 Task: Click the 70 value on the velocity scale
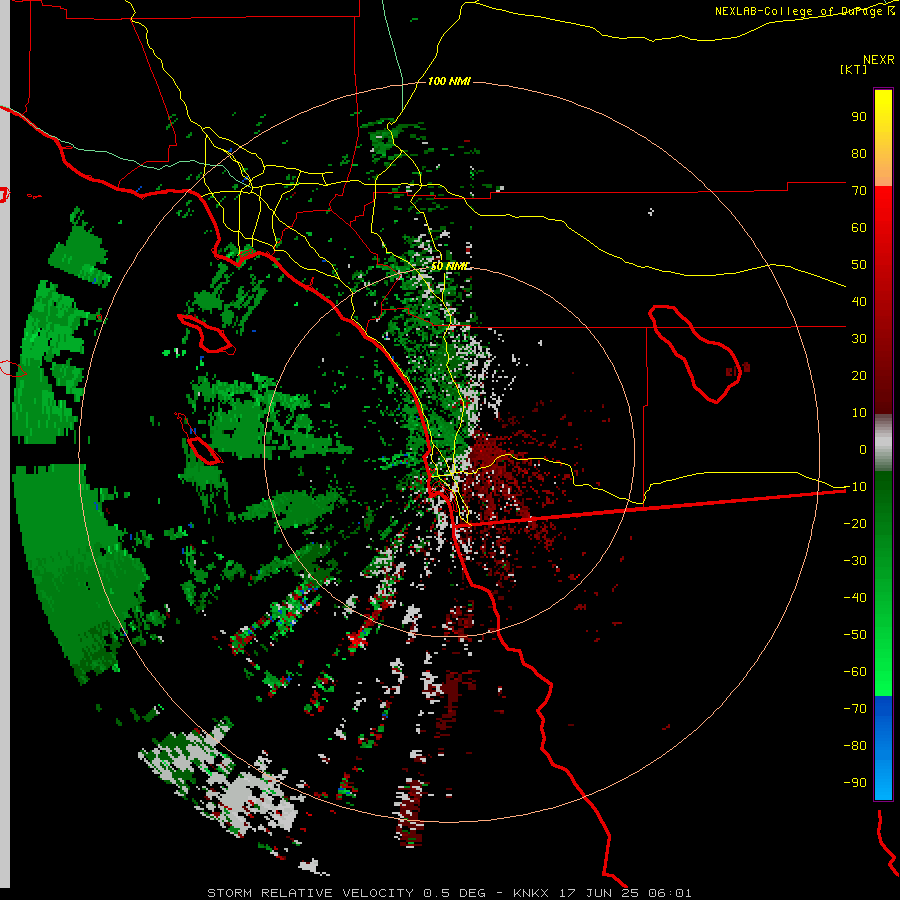[x=859, y=191]
